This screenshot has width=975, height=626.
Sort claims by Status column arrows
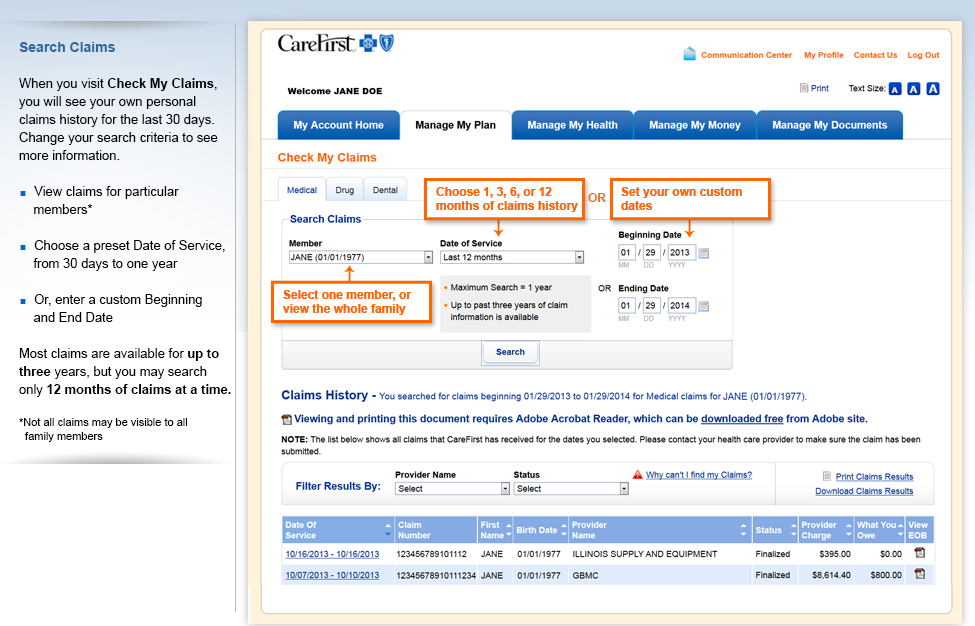coord(793,530)
